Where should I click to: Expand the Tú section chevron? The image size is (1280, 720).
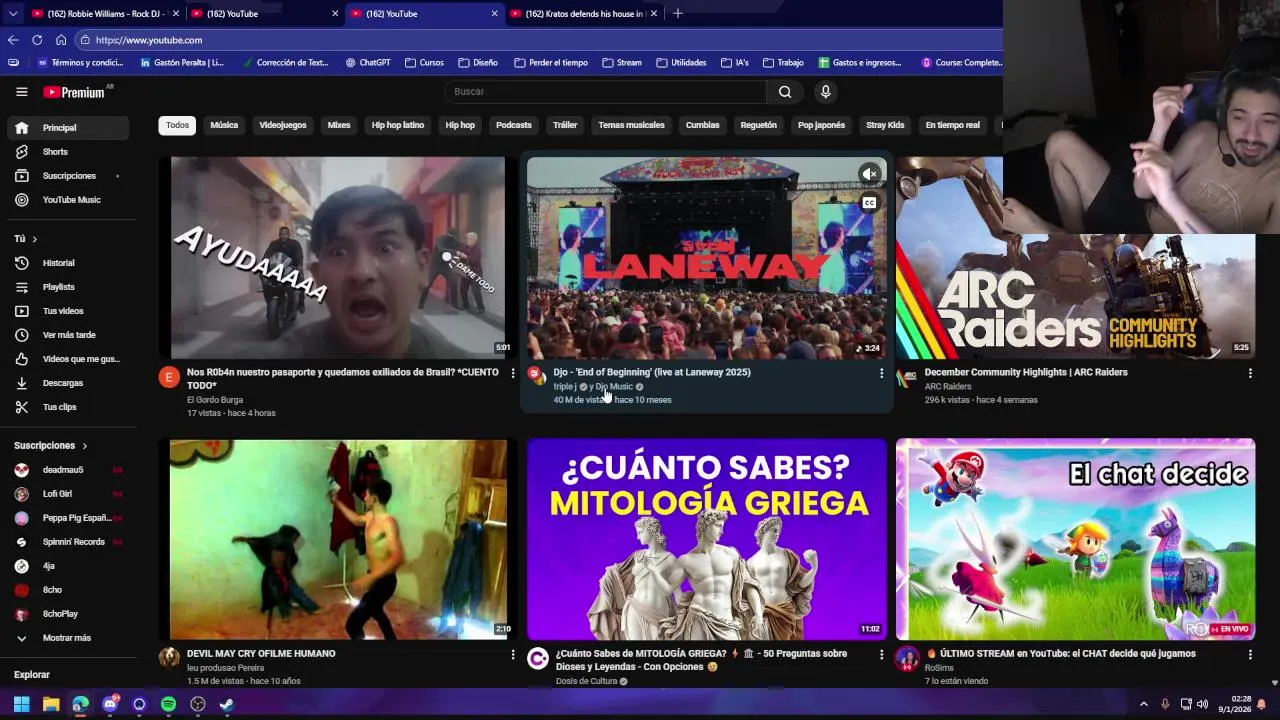click(34, 239)
